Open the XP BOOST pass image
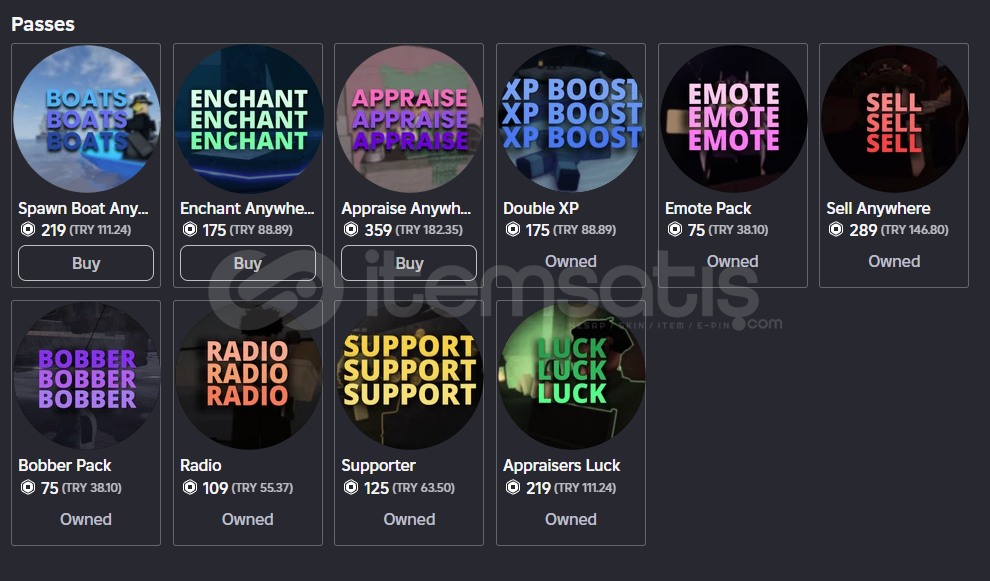990x581 pixels. click(x=571, y=119)
